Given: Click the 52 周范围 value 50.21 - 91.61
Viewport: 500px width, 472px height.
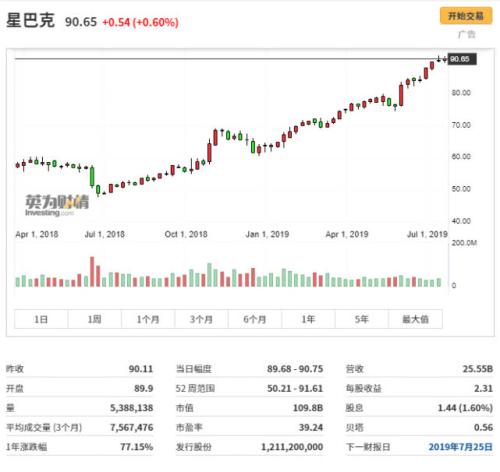Looking at the screenshot, I should [295, 388].
